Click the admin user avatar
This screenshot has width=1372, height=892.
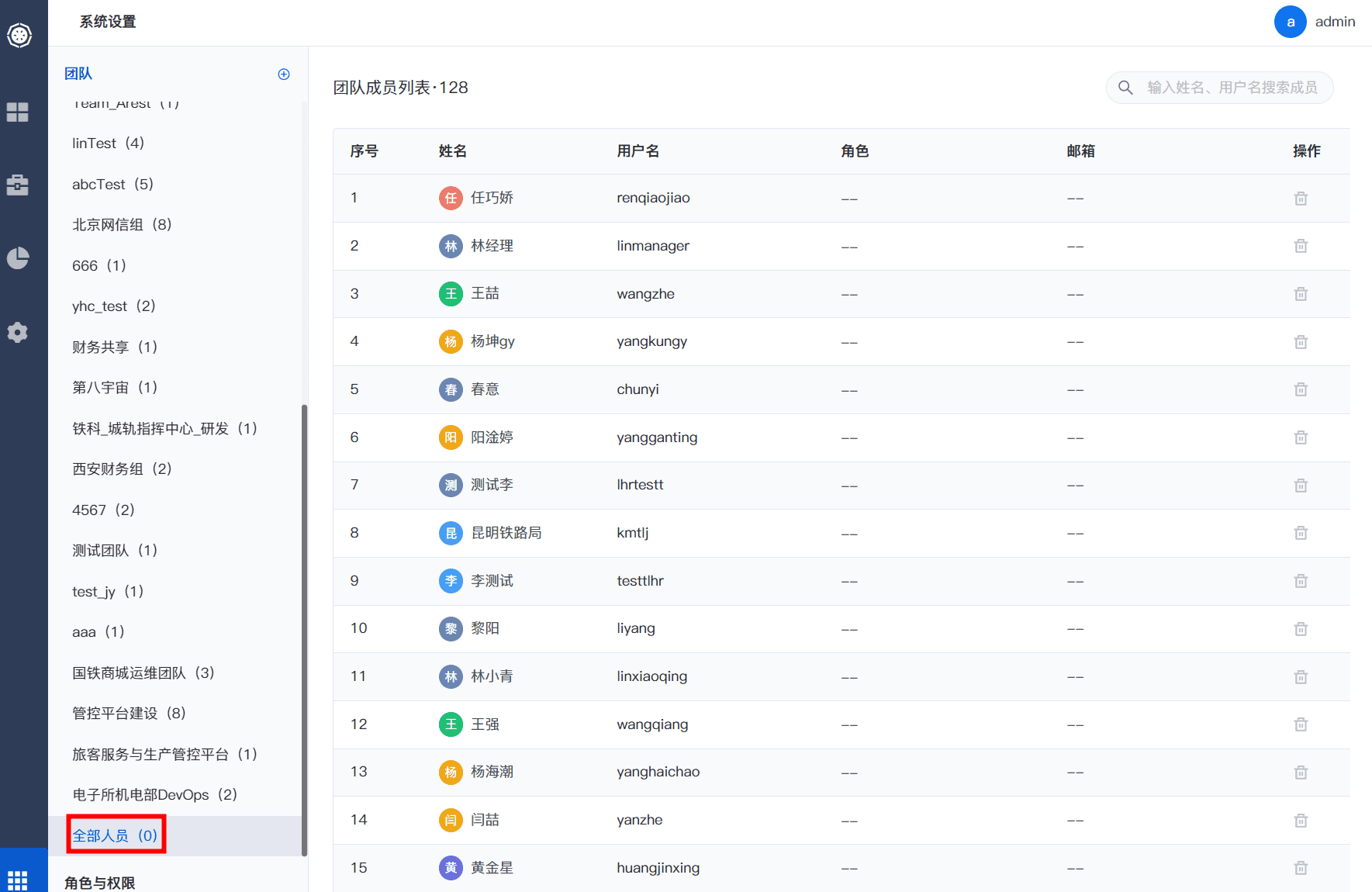pos(1291,22)
